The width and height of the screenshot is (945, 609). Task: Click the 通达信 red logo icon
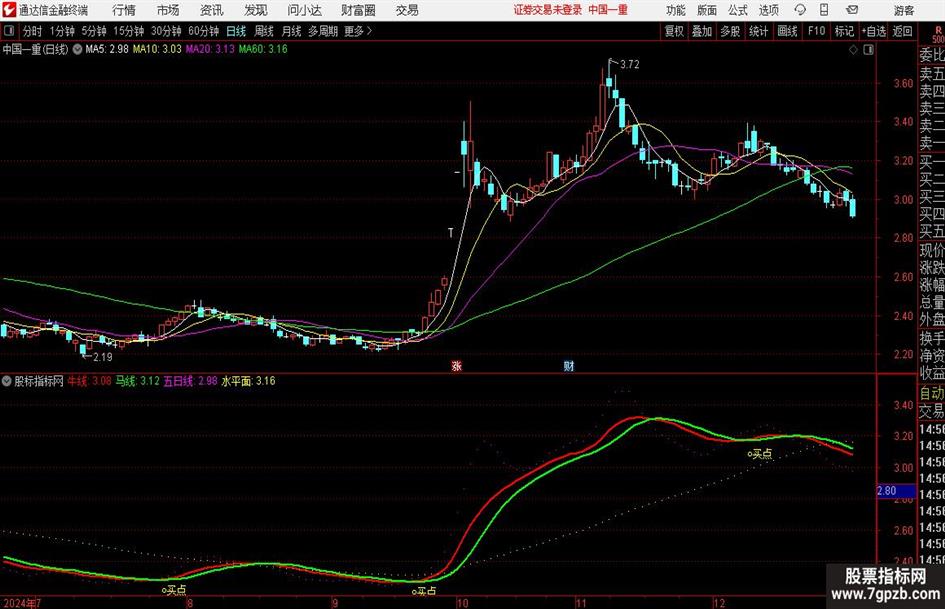point(8,10)
